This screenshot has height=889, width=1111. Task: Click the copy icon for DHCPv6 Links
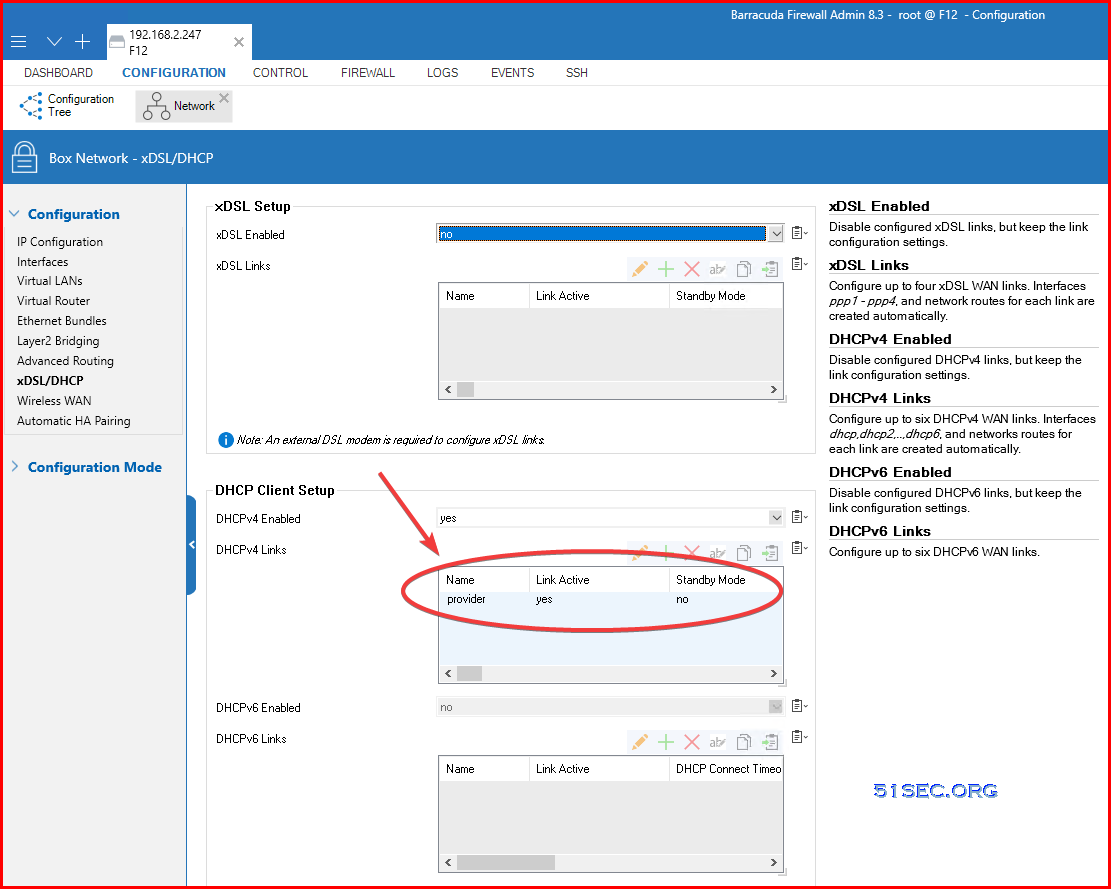(743, 742)
